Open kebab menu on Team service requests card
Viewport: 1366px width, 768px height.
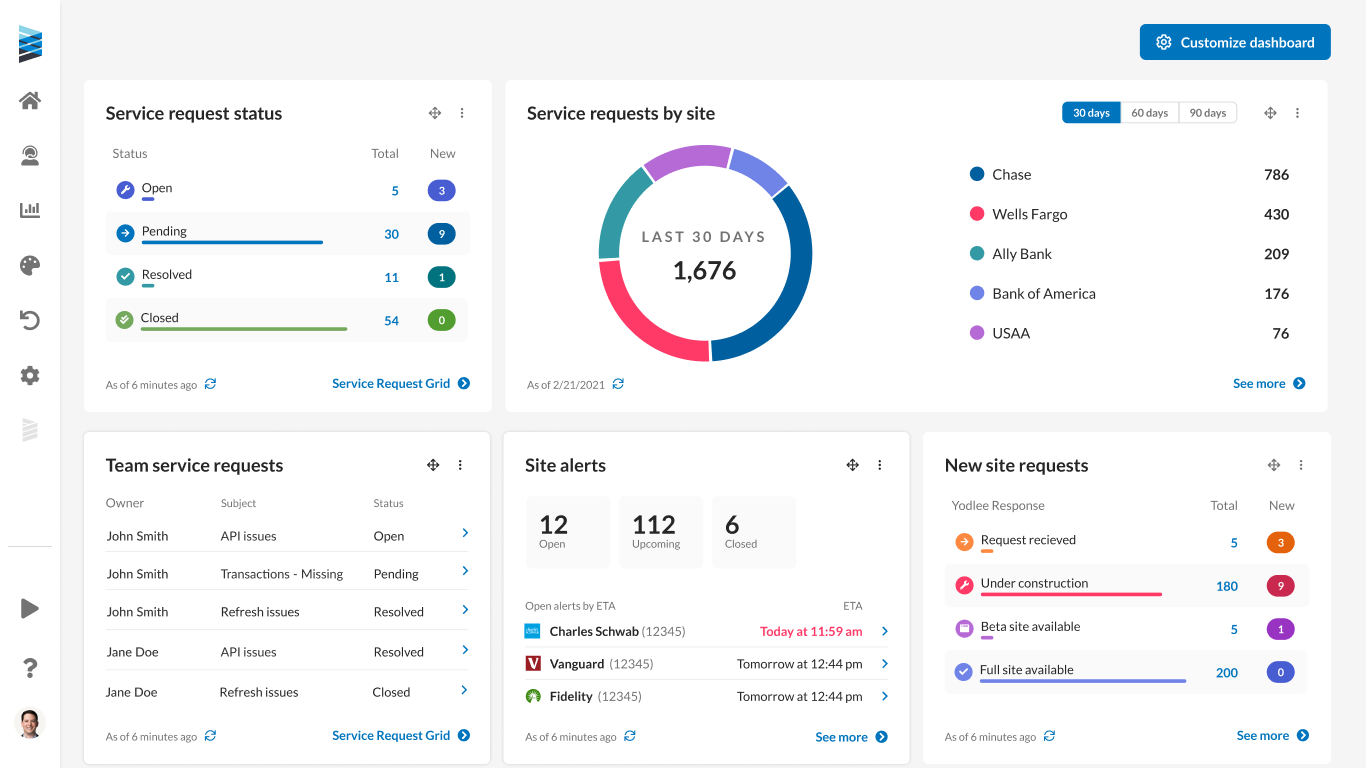click(460, 465)
